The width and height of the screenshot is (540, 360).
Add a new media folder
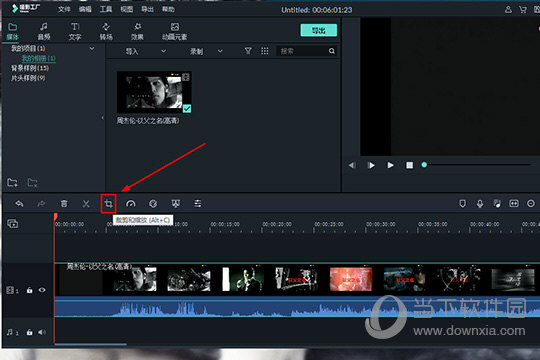coord(12,182)
